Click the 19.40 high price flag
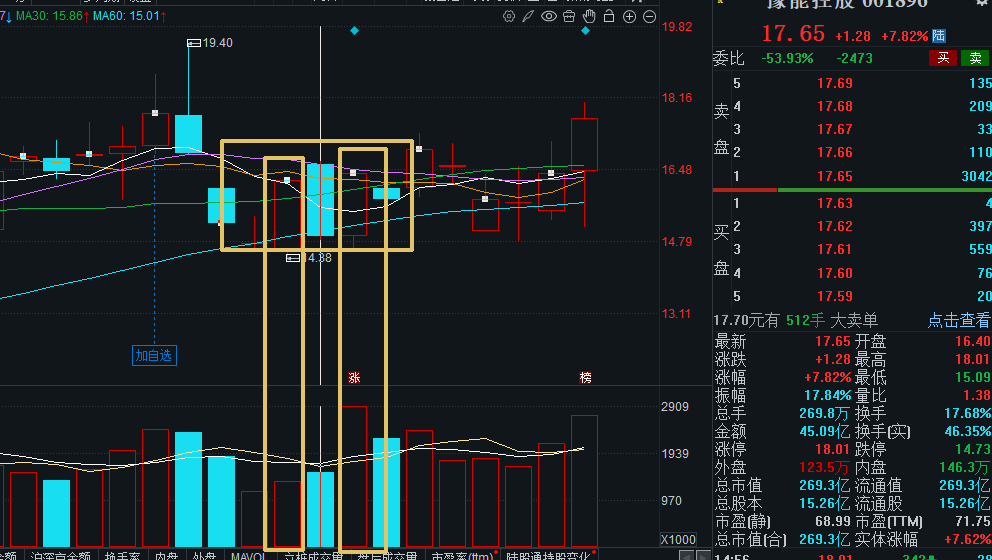The width and height of the screenshot is (992, 560). 210,43
